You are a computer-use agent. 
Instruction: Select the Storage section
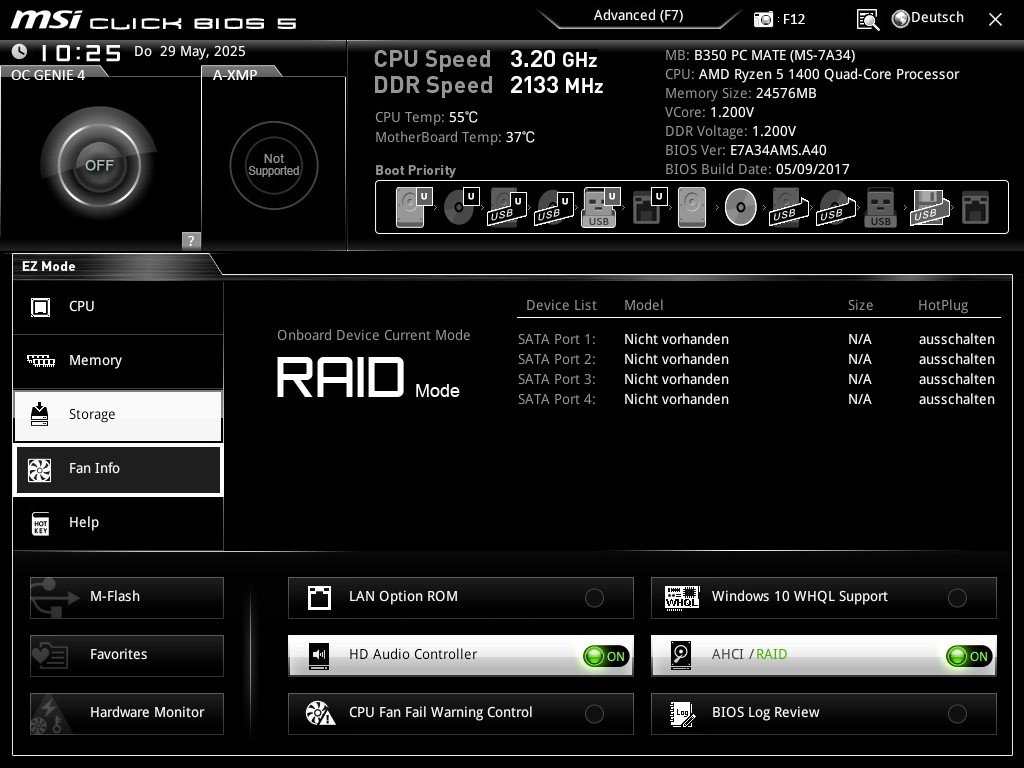(118, 415)
